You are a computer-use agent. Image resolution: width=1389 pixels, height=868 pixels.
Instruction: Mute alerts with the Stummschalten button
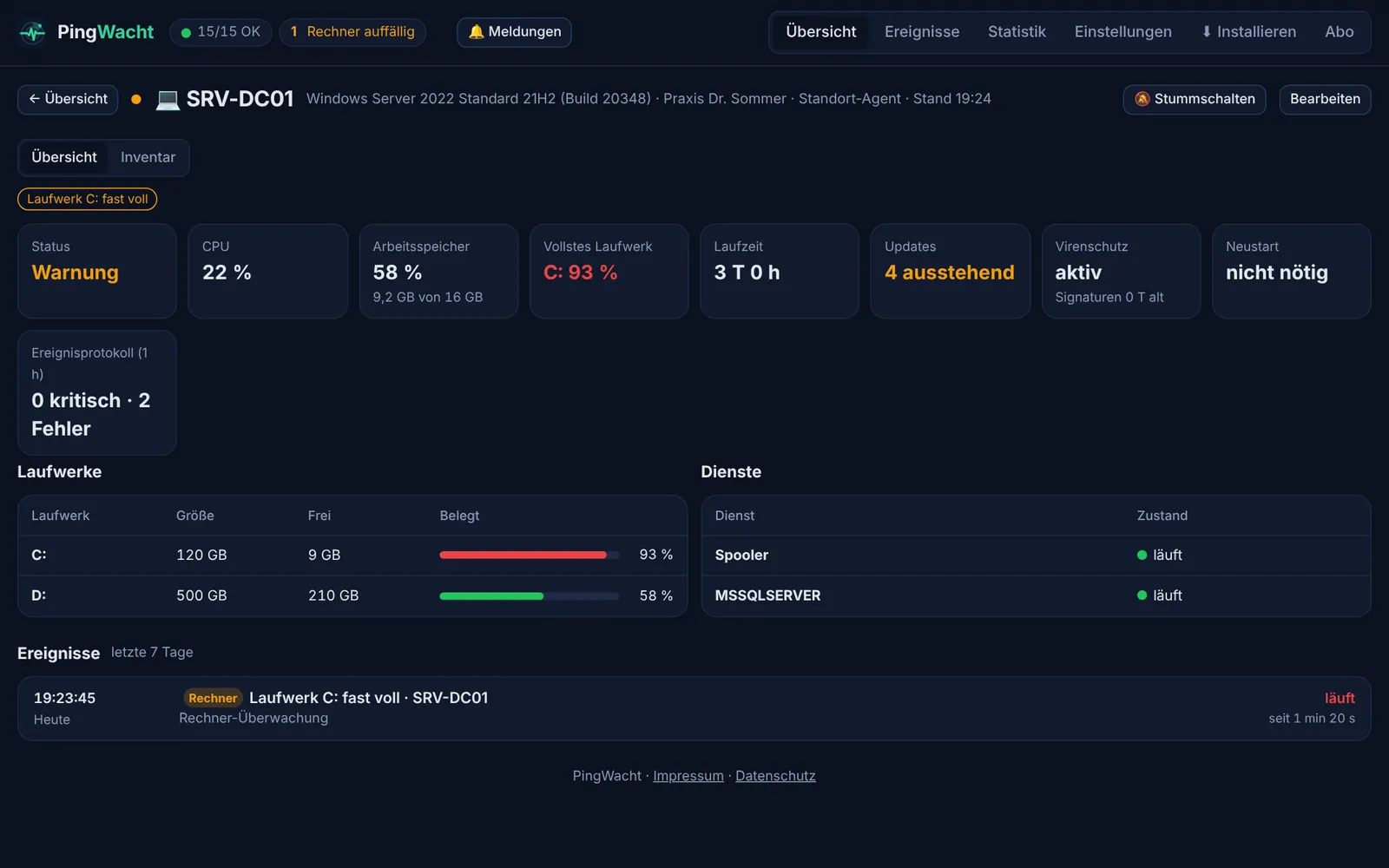tap(1195, 99)
